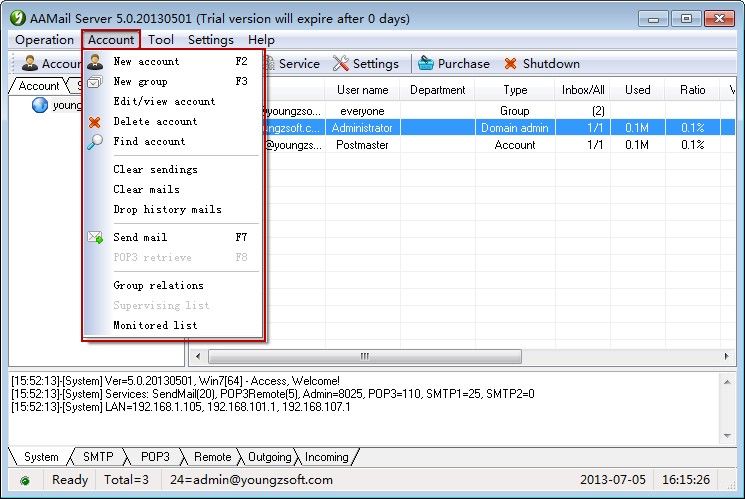Click the log panel scroll down arrow
Screen dimensions: 745x499
click(727, 436)
